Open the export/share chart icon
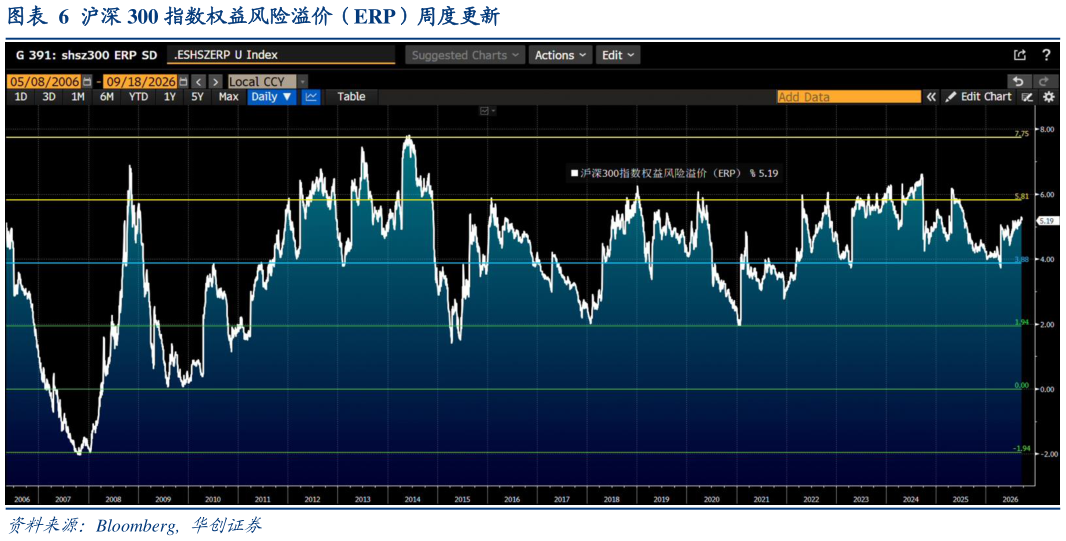The image size is (1066, 541). tap(1019, 55)
